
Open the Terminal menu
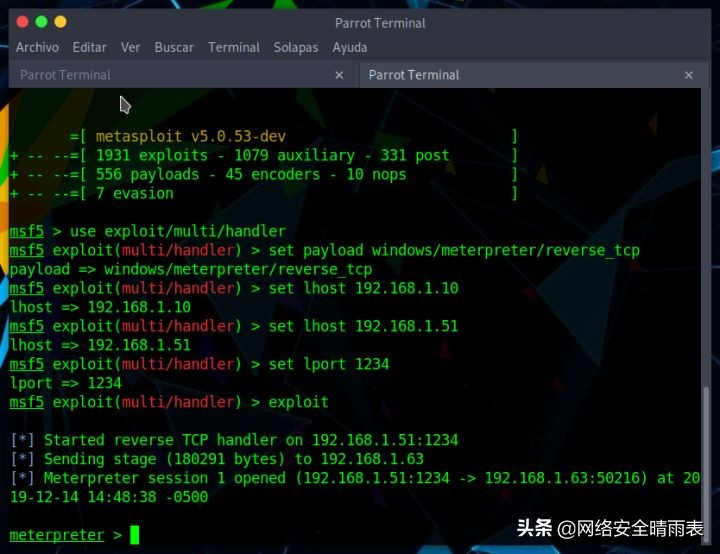pos(234,47)
